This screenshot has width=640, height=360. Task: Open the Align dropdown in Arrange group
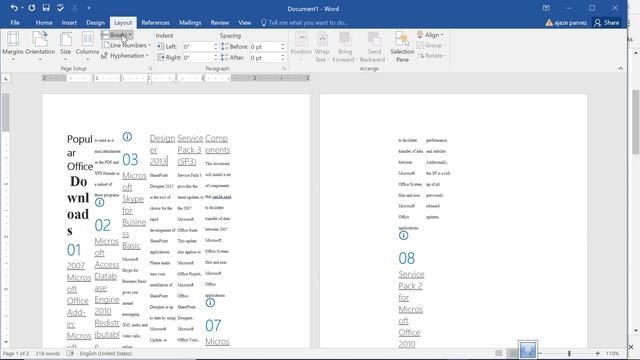pos(430,35)
